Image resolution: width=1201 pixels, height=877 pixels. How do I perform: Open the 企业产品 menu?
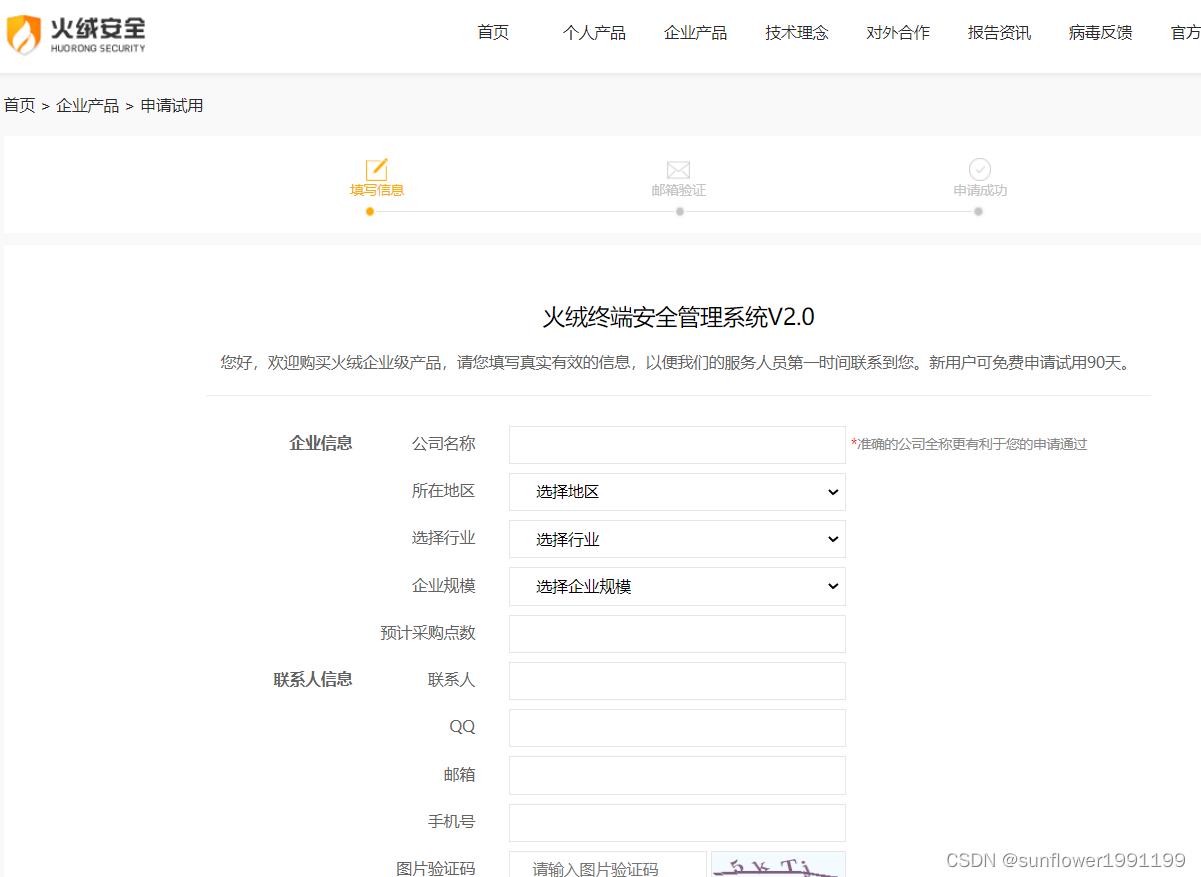(695, 33)
